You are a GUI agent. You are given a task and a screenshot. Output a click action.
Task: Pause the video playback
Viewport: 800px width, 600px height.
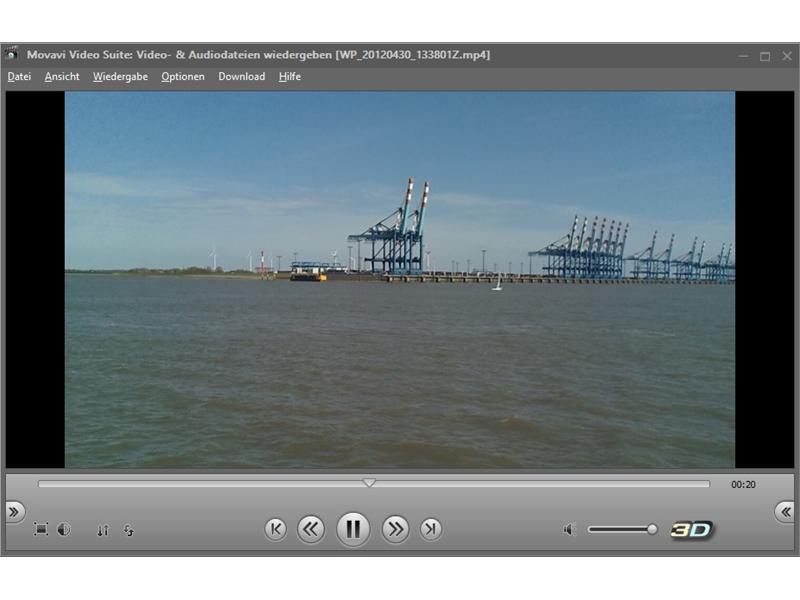(x=353, y=529)
